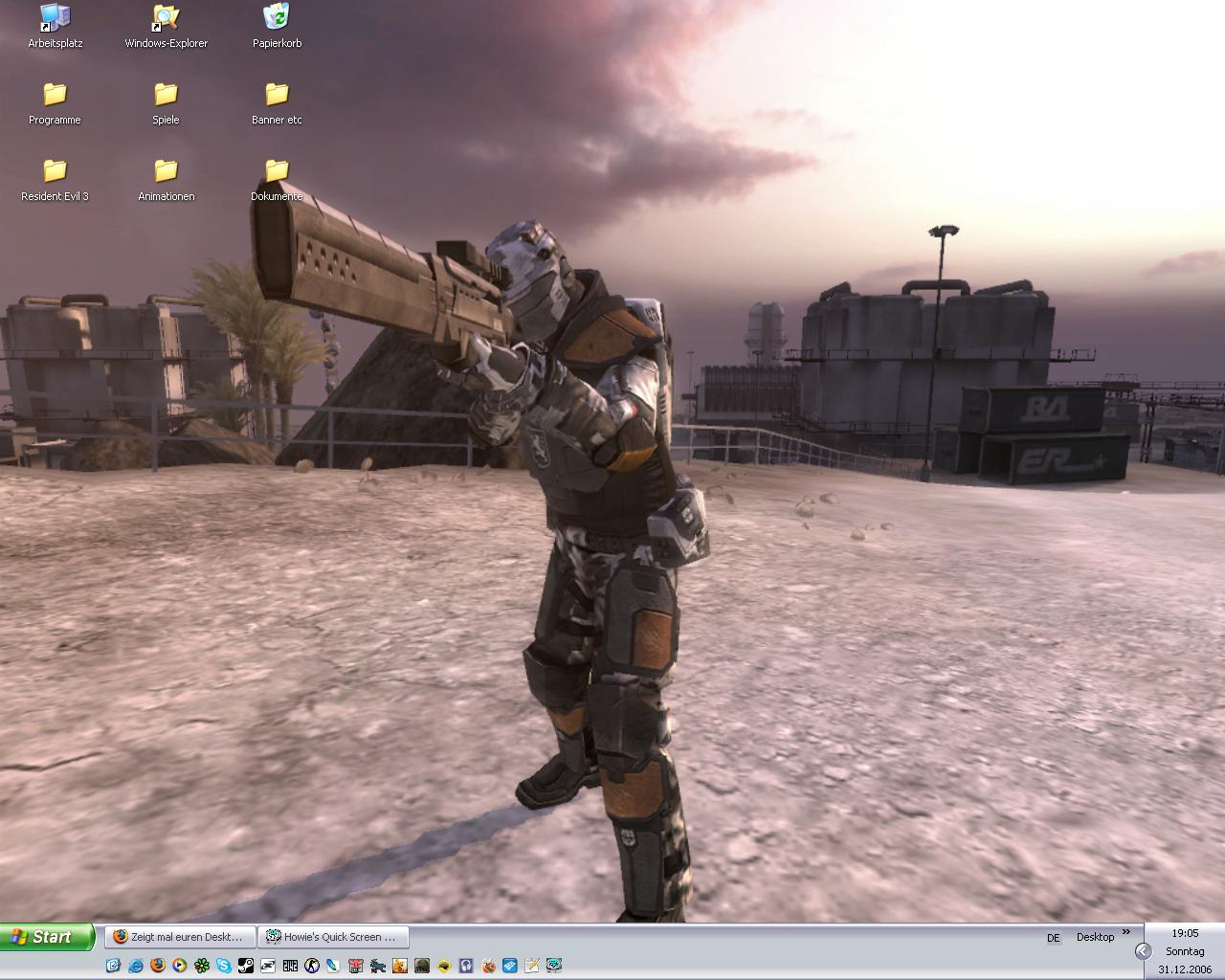Click the Desktop toolbar label
The height and width of the screenshot is (980, 1225).
pos(1095,937)
